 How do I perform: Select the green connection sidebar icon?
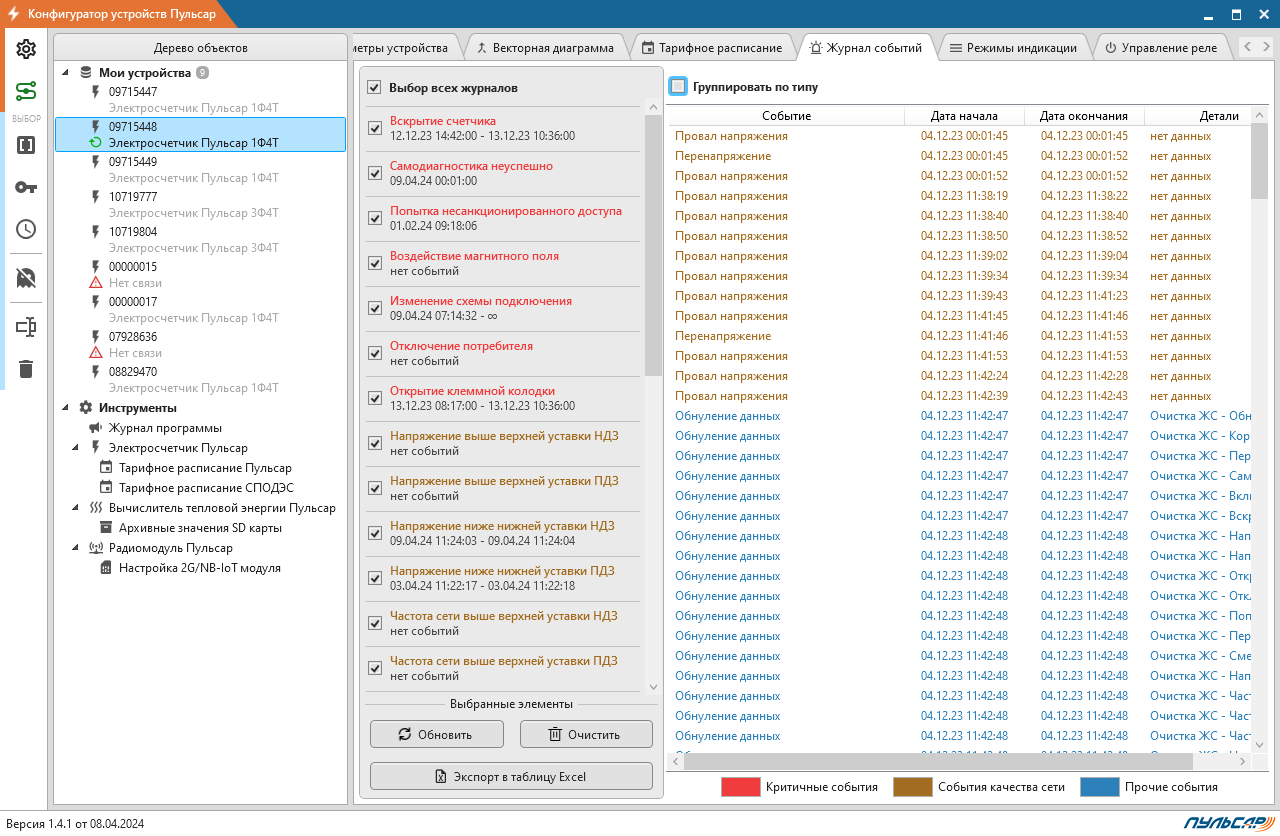[26, 92]
